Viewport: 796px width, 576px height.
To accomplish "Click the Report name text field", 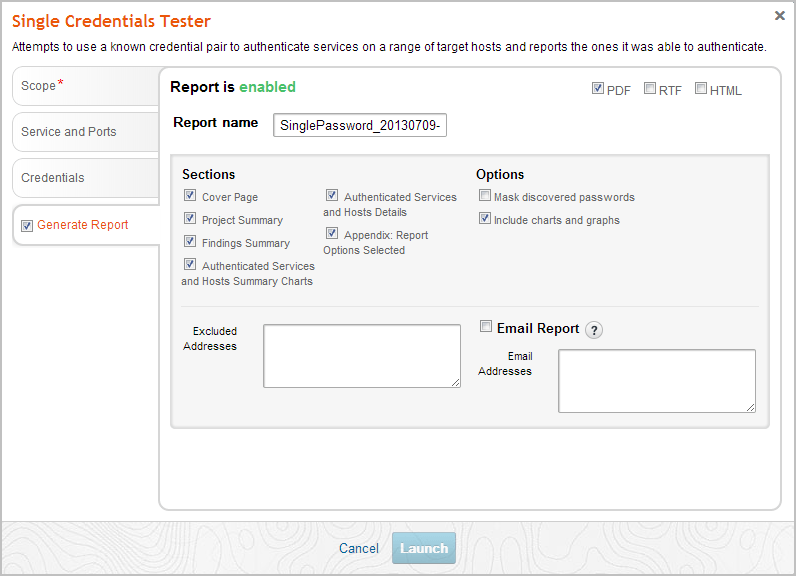I will pos(360,124).
